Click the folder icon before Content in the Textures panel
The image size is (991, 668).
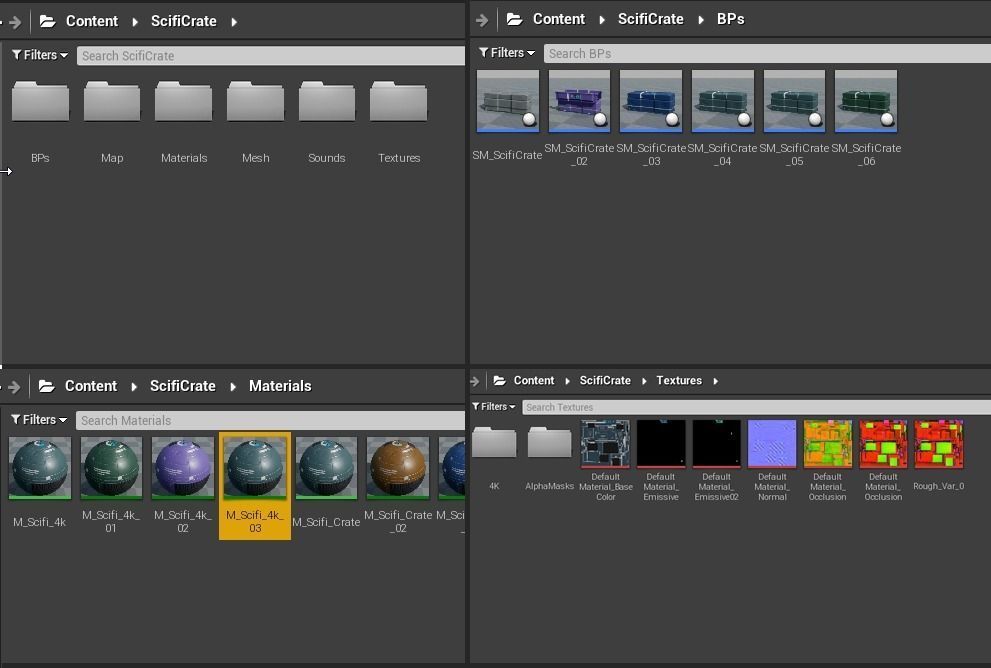499,380
